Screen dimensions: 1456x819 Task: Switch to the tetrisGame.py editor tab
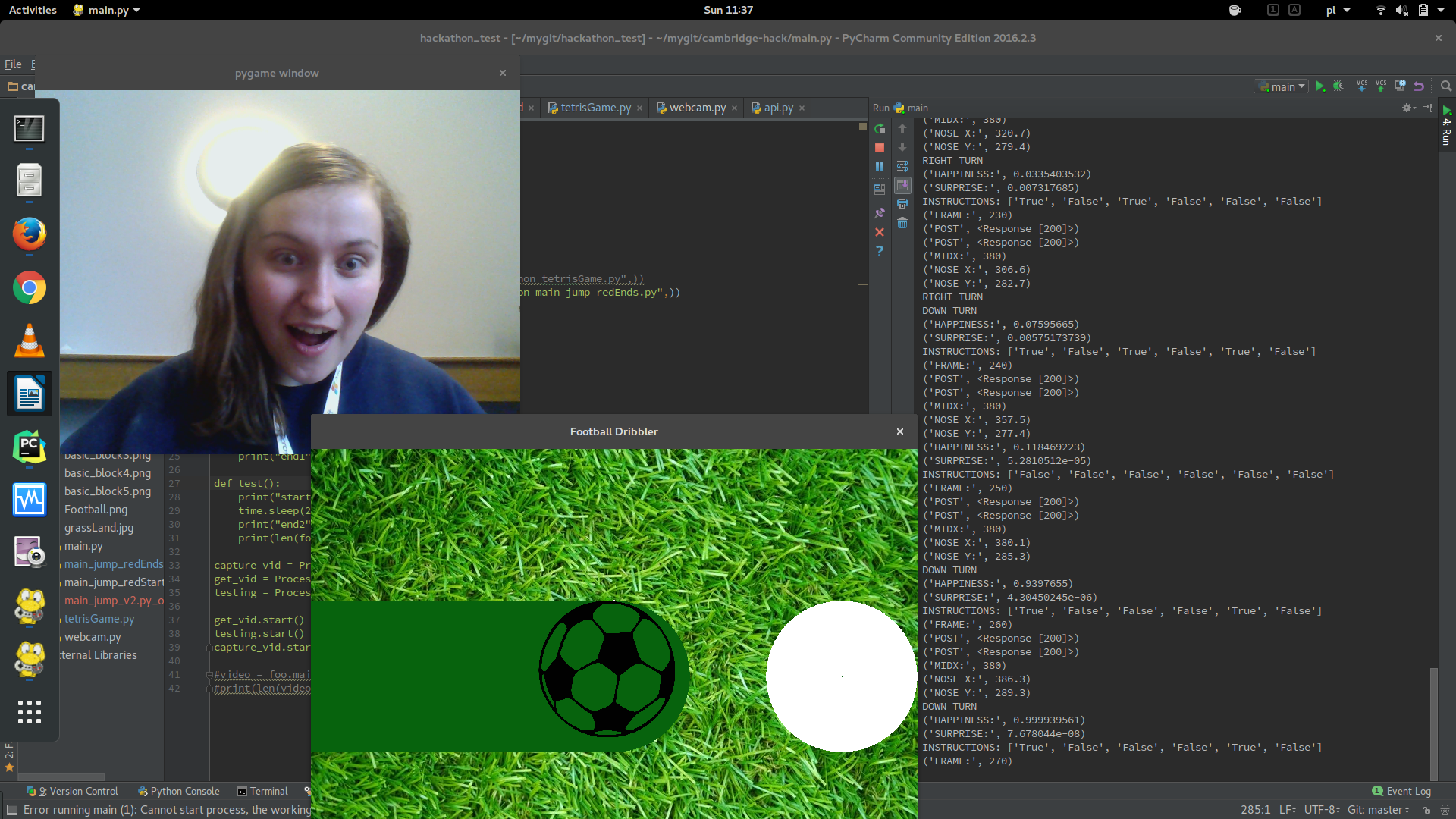pyautogui.click(x=595, y=108)
